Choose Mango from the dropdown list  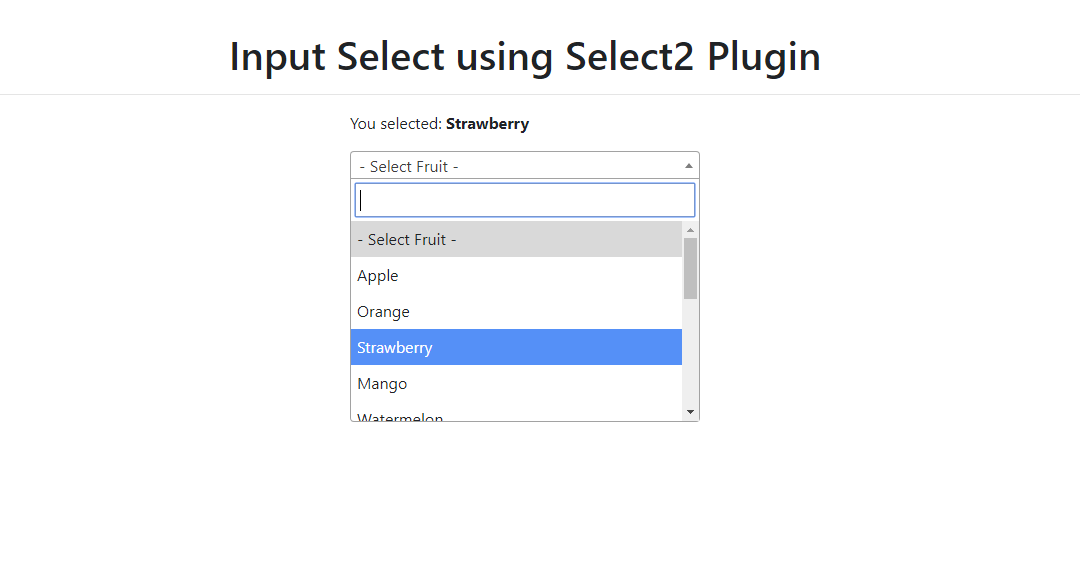tap(517, 384)
